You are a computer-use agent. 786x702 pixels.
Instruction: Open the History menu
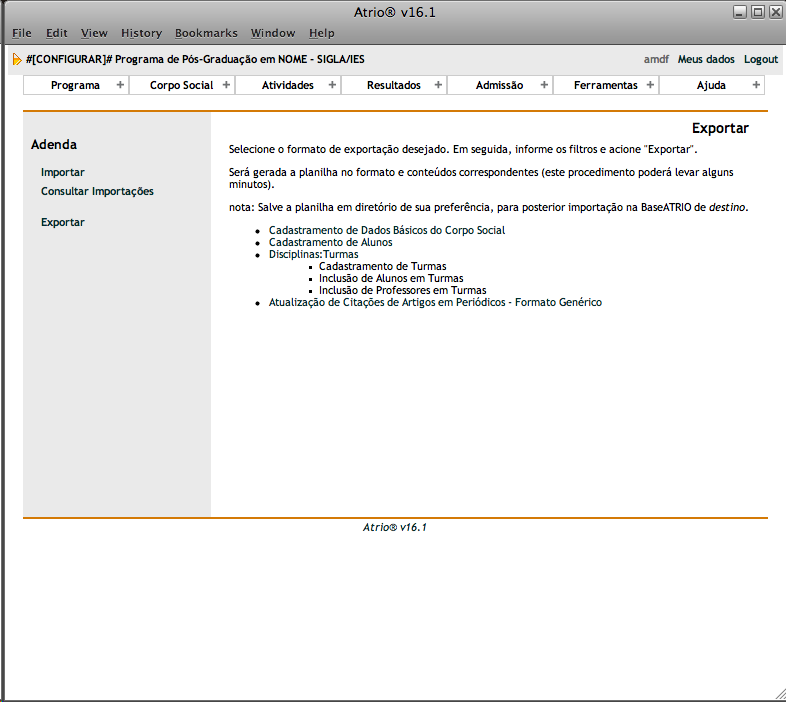coord(141,33)
